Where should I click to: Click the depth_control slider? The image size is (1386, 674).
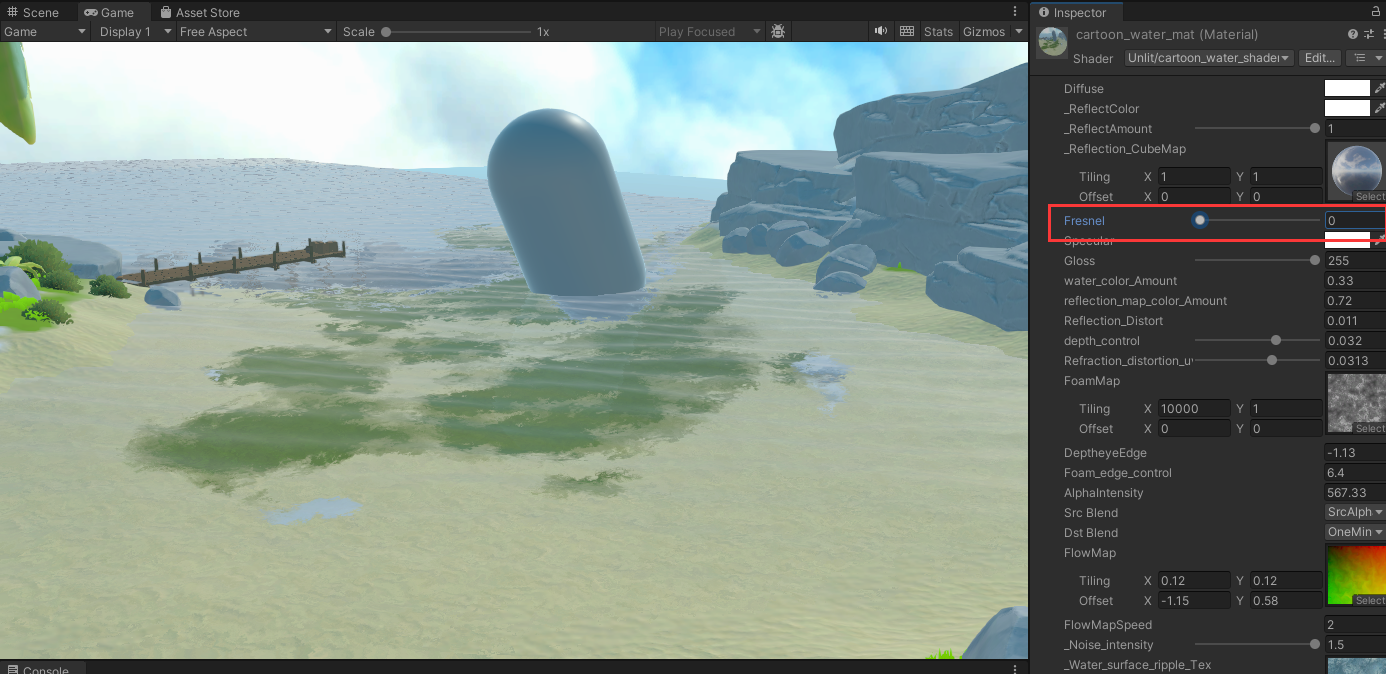click(x=1257, y=340)
